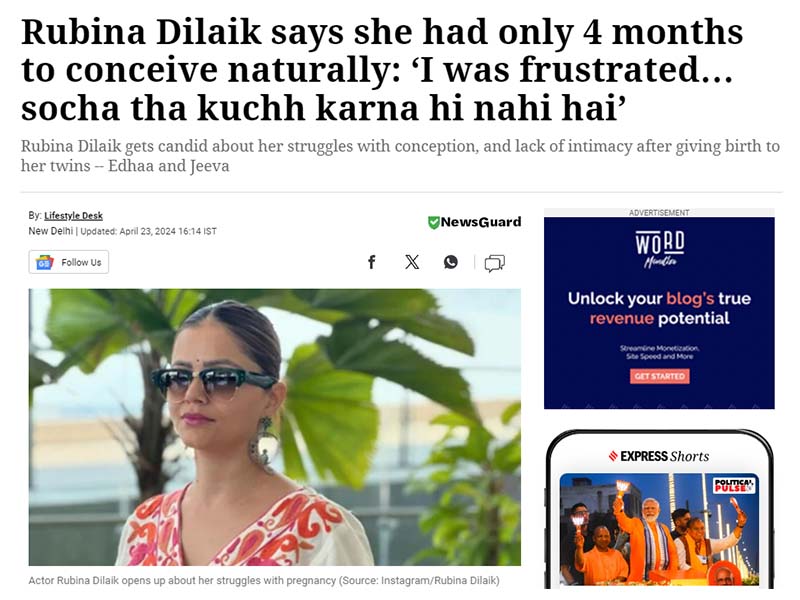Click the photo caption with Instagram source
The image size is (800, 600).
click(264, 581)
